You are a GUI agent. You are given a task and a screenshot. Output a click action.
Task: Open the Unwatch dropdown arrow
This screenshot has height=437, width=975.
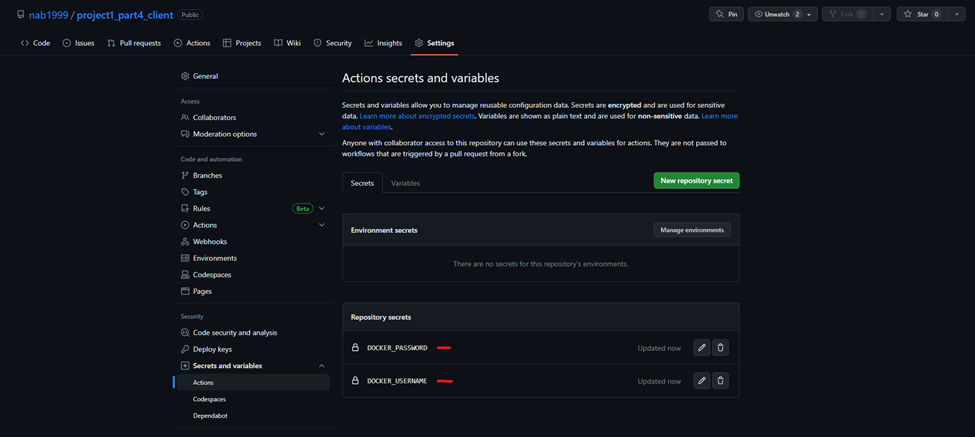tap(809, 14)
